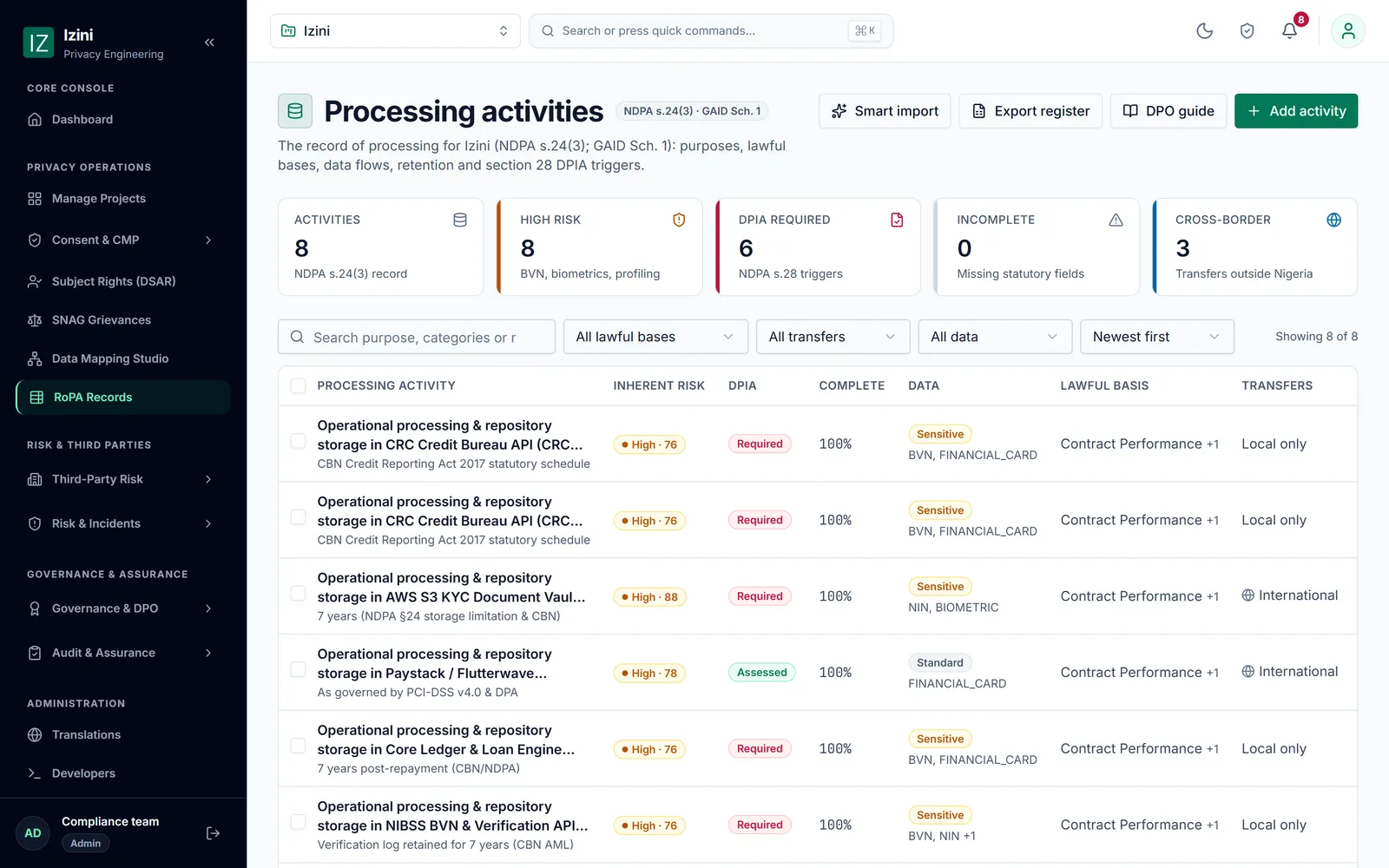The width and height of the screenshot is (1389, 868).
Task: Open the All lawful bases filter dropdown
Action: click(655, 337)
